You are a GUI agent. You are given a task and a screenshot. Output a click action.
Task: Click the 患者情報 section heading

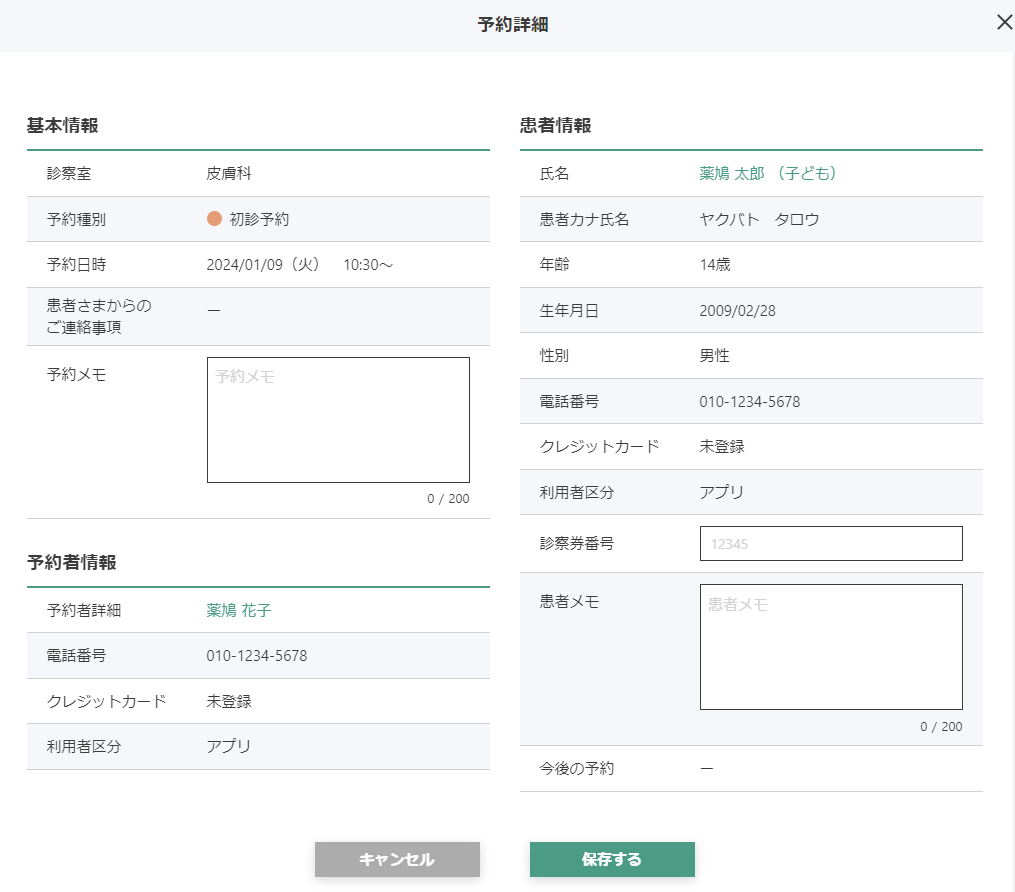[555, 125]
